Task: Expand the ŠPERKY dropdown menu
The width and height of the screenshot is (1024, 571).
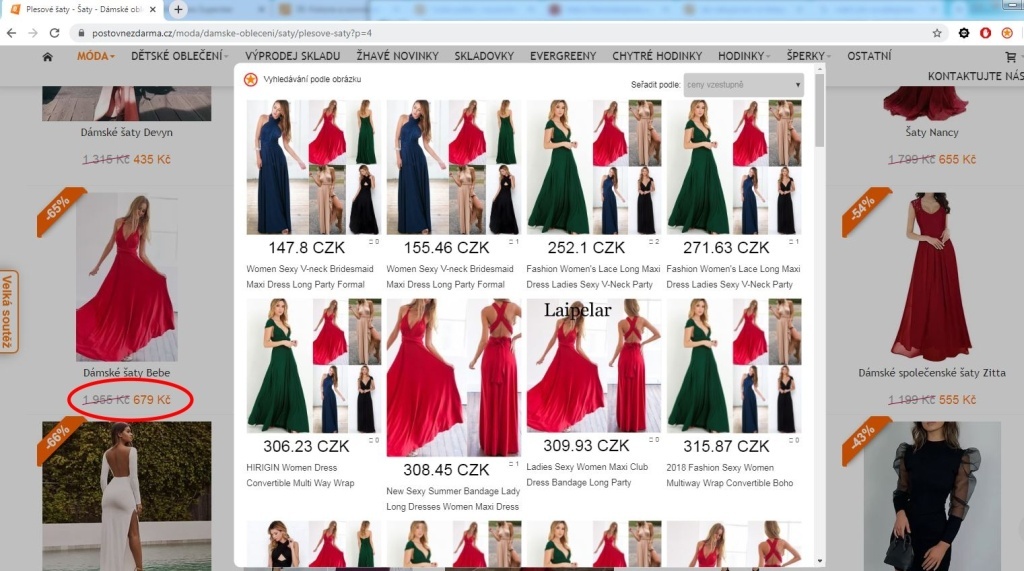Action: pyautogui.click(x=810, y=56)
